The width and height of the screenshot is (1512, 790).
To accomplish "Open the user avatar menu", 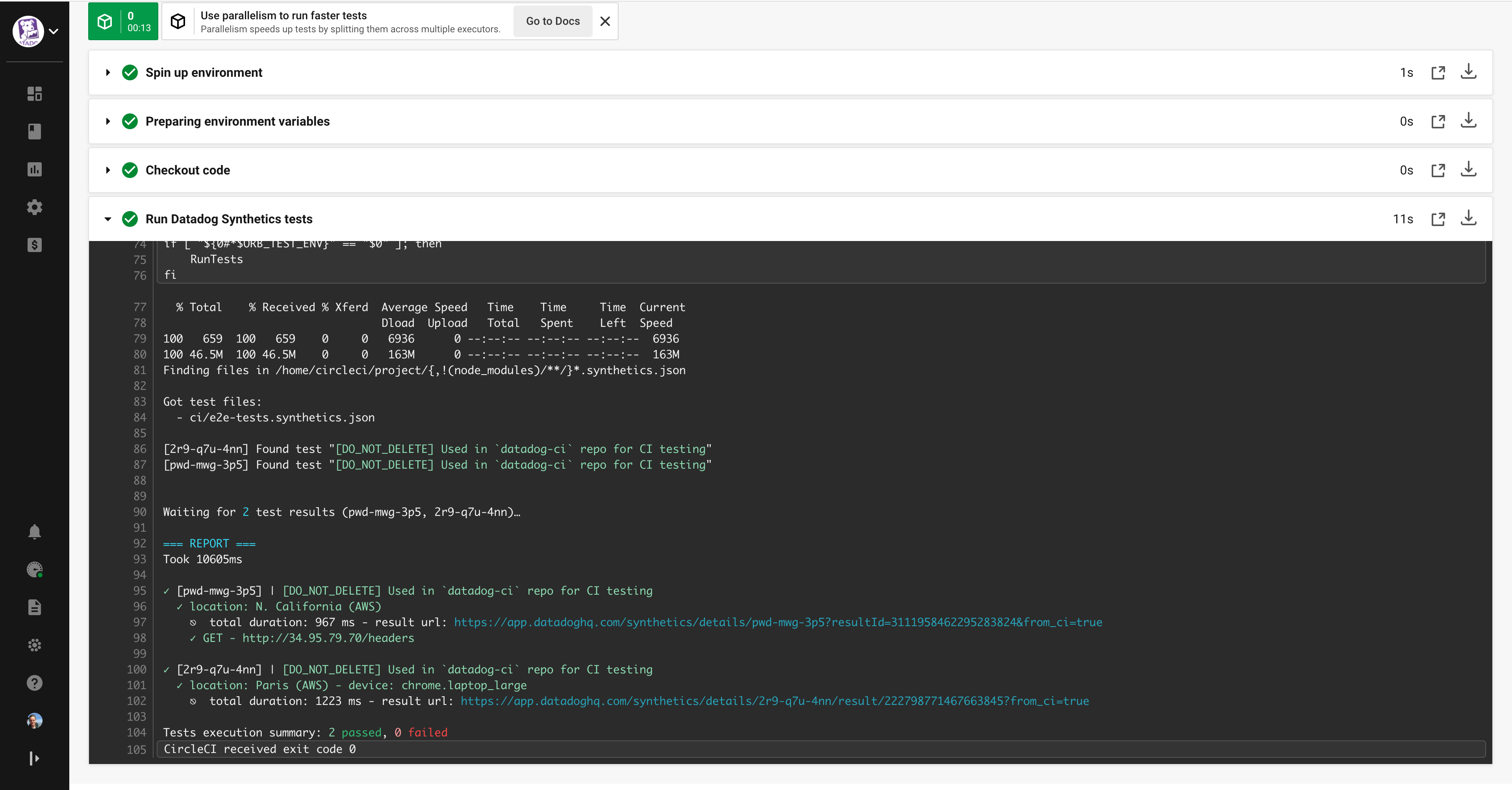I will (x=35, y=721).
